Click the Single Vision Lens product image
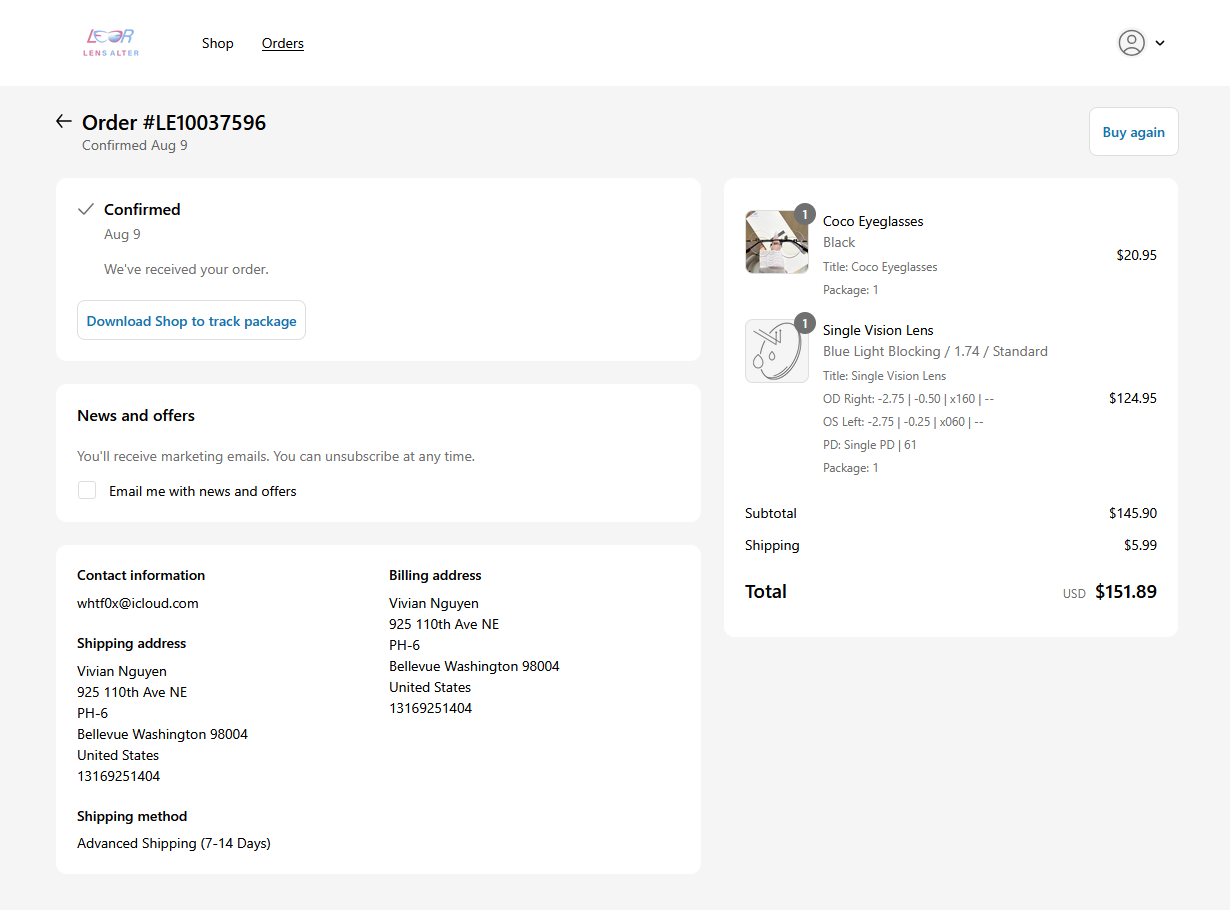 (776, 351)
